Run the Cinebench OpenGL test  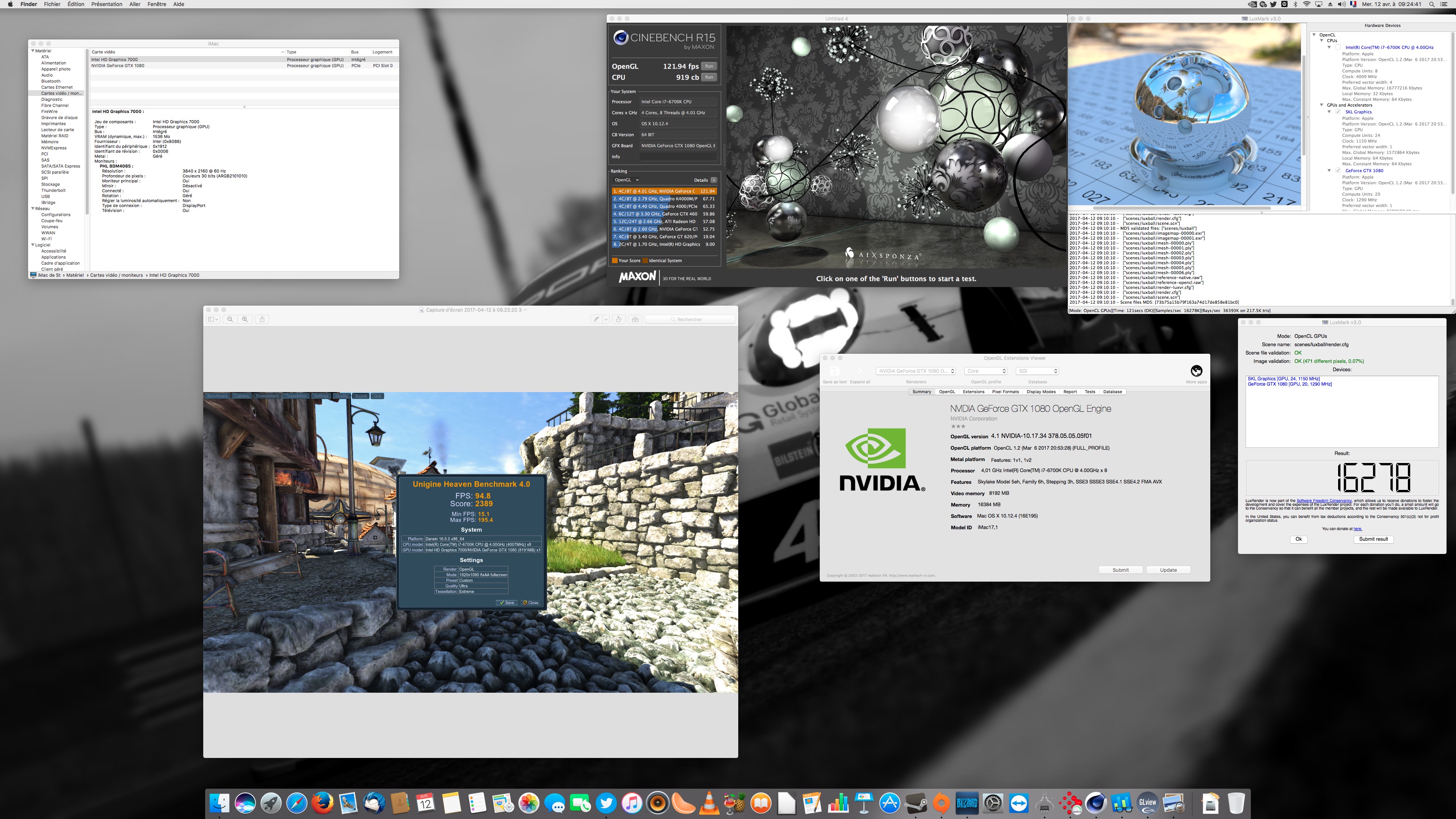[x=709, y=66]
